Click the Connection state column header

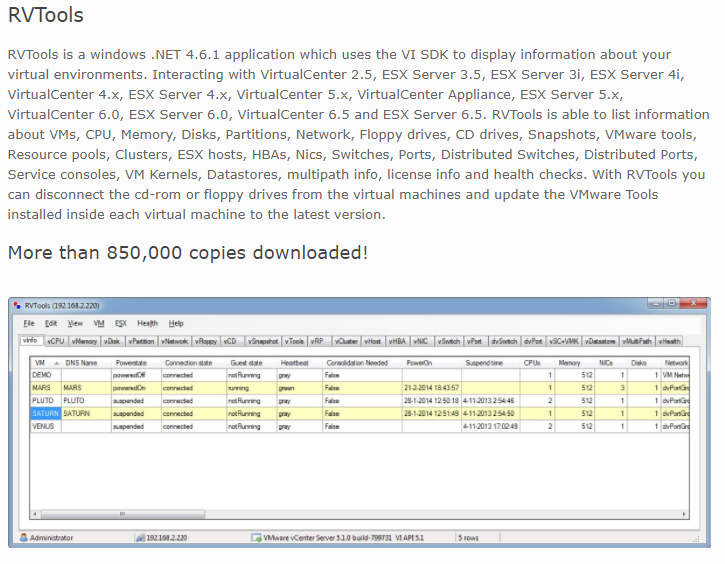[194, 363]
